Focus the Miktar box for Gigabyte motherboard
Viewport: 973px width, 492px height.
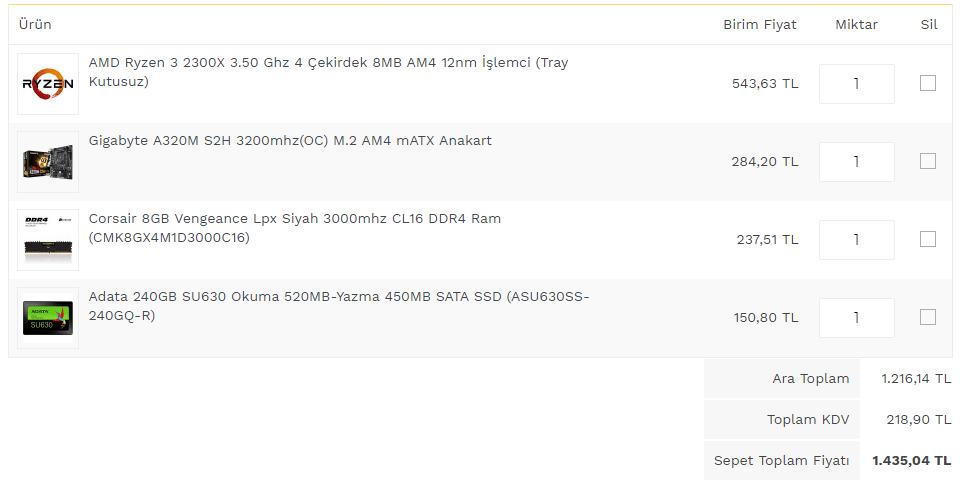click(856, 162)
